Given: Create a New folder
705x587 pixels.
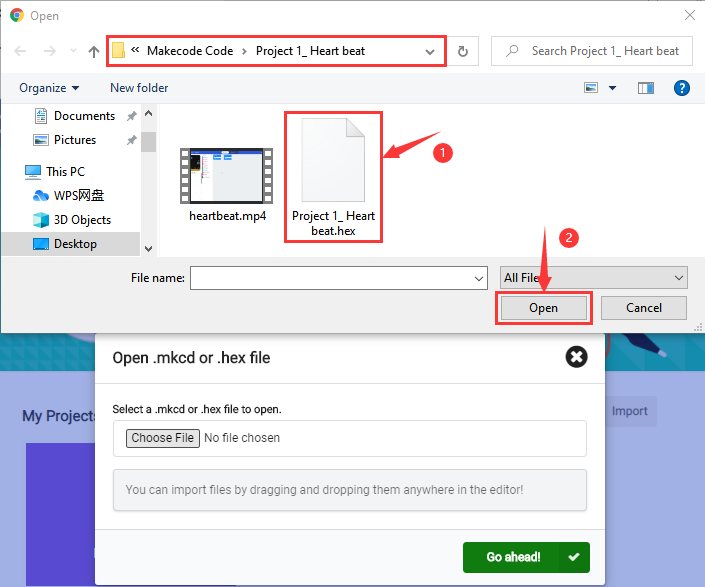Looking at the screenshot, I should click(x=139, y=88).
